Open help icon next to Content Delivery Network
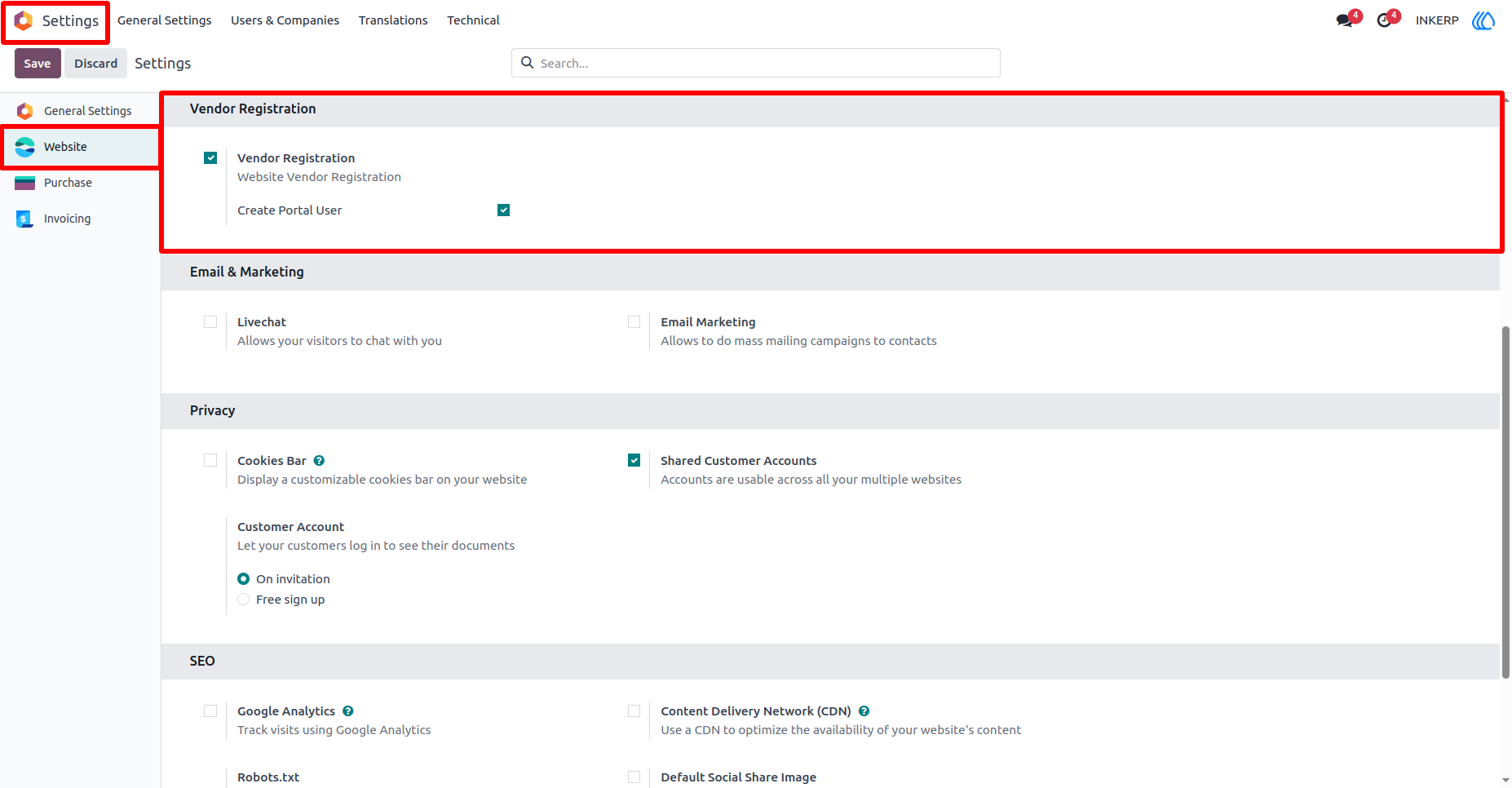The width and height of the screenshot is (1512, 788). [864, 711]
